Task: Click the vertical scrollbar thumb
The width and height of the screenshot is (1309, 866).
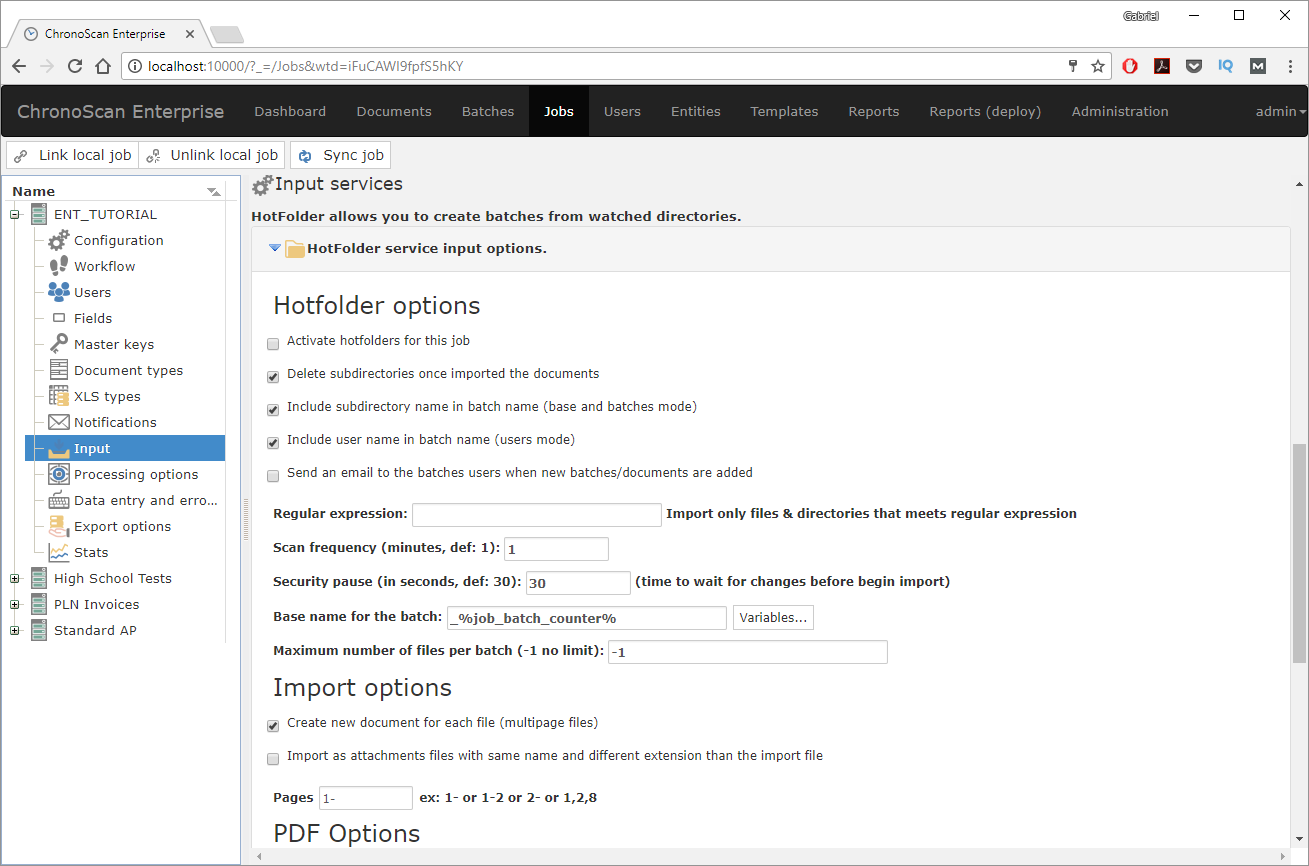Action: tap(1299, 552)
